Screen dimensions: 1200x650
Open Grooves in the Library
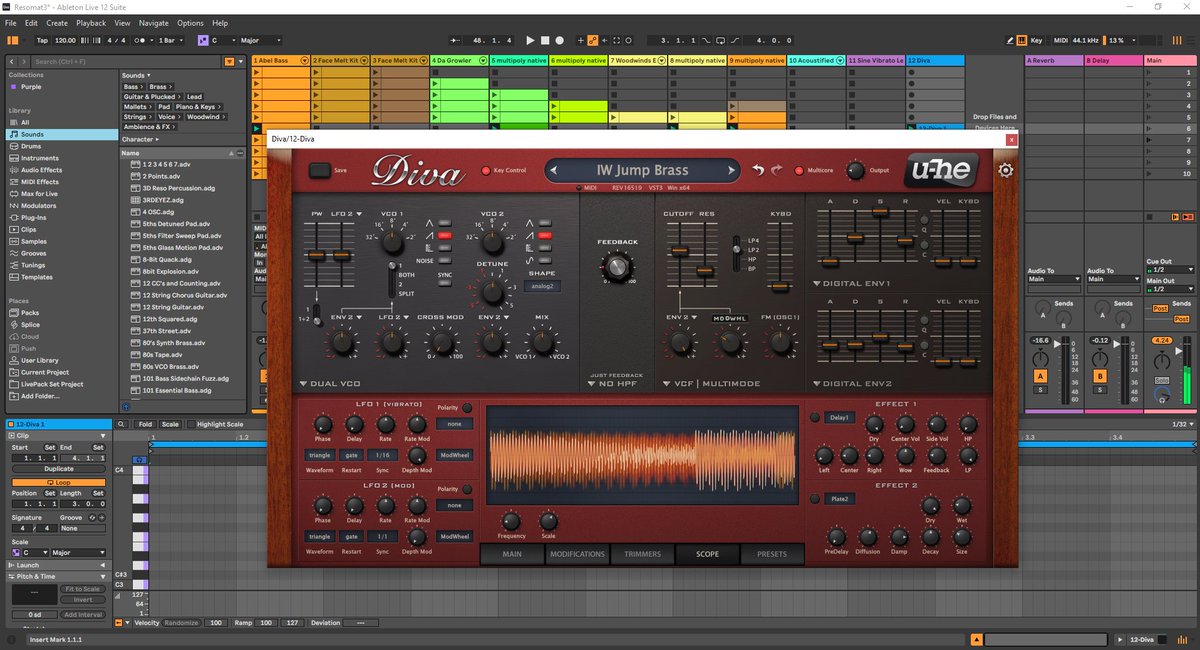35,253
